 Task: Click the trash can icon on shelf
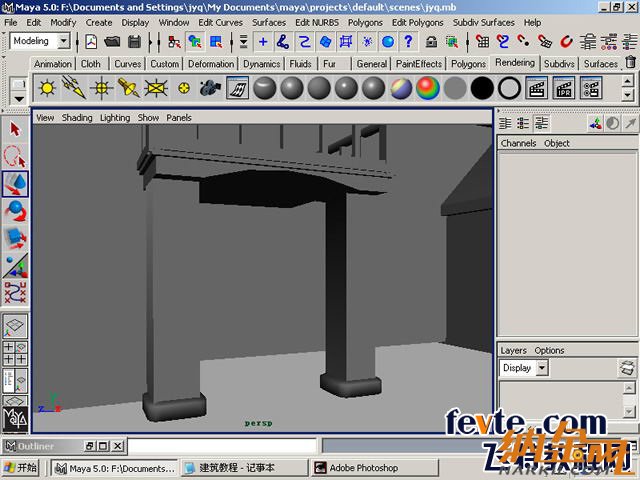(x=630, y=63)
